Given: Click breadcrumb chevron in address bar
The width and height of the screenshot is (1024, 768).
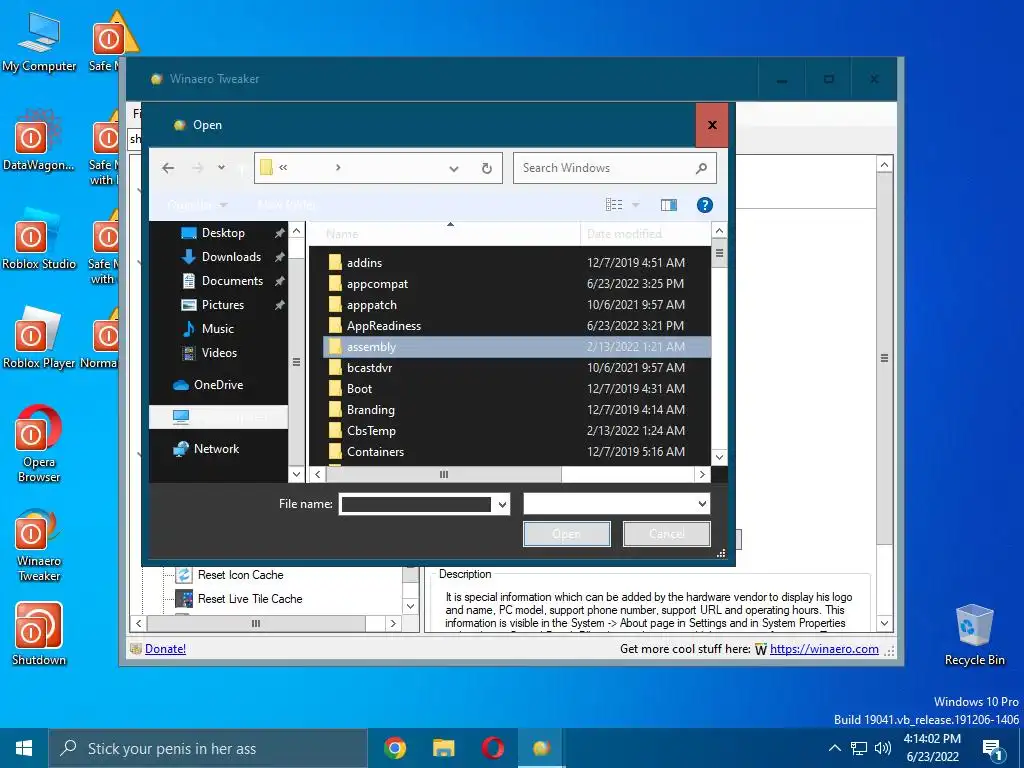Looking at the screenshot, I should 338,168.
